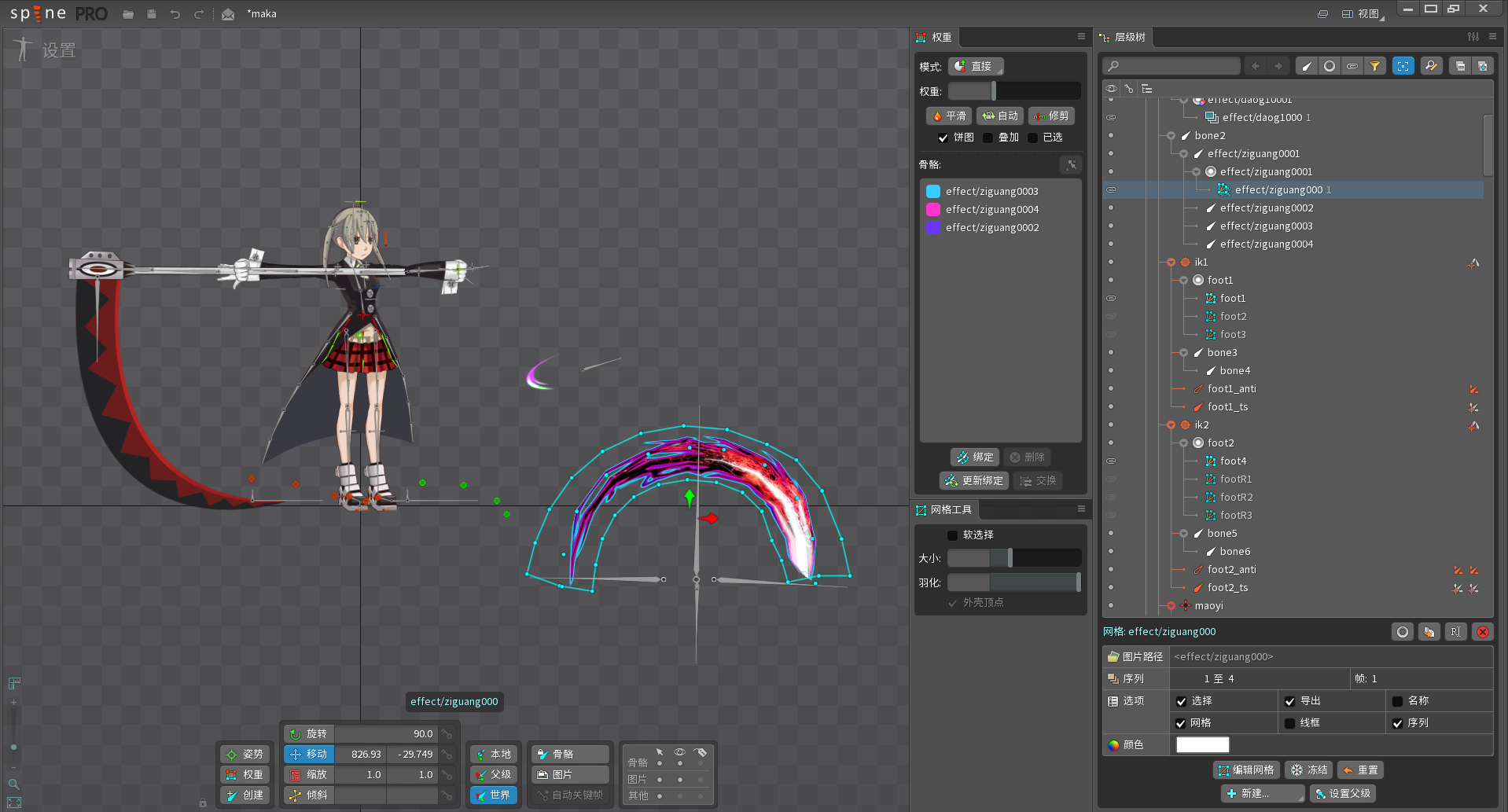Click the 编辑网格 button

(1246, 770)
